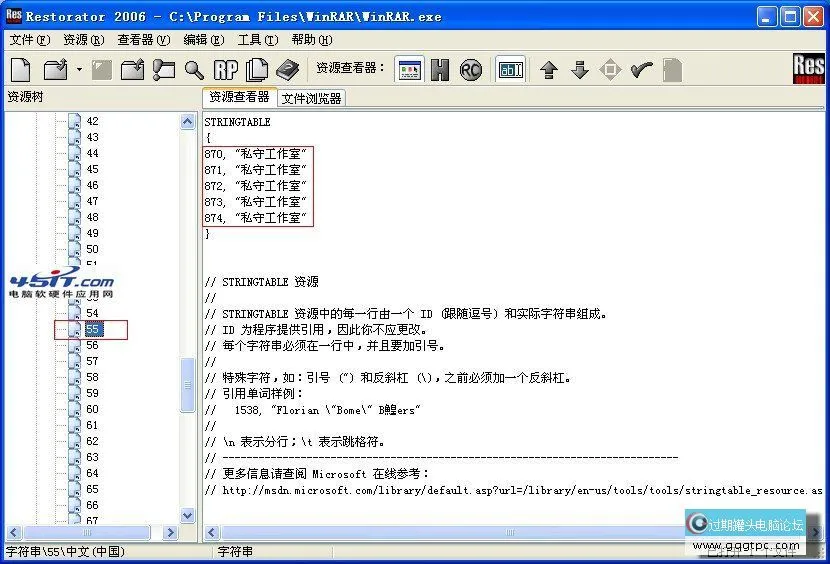This screenshot has height=564, width=830.
Task: Click the resource tree toggle toolbar icon
Action: (164, 69)
